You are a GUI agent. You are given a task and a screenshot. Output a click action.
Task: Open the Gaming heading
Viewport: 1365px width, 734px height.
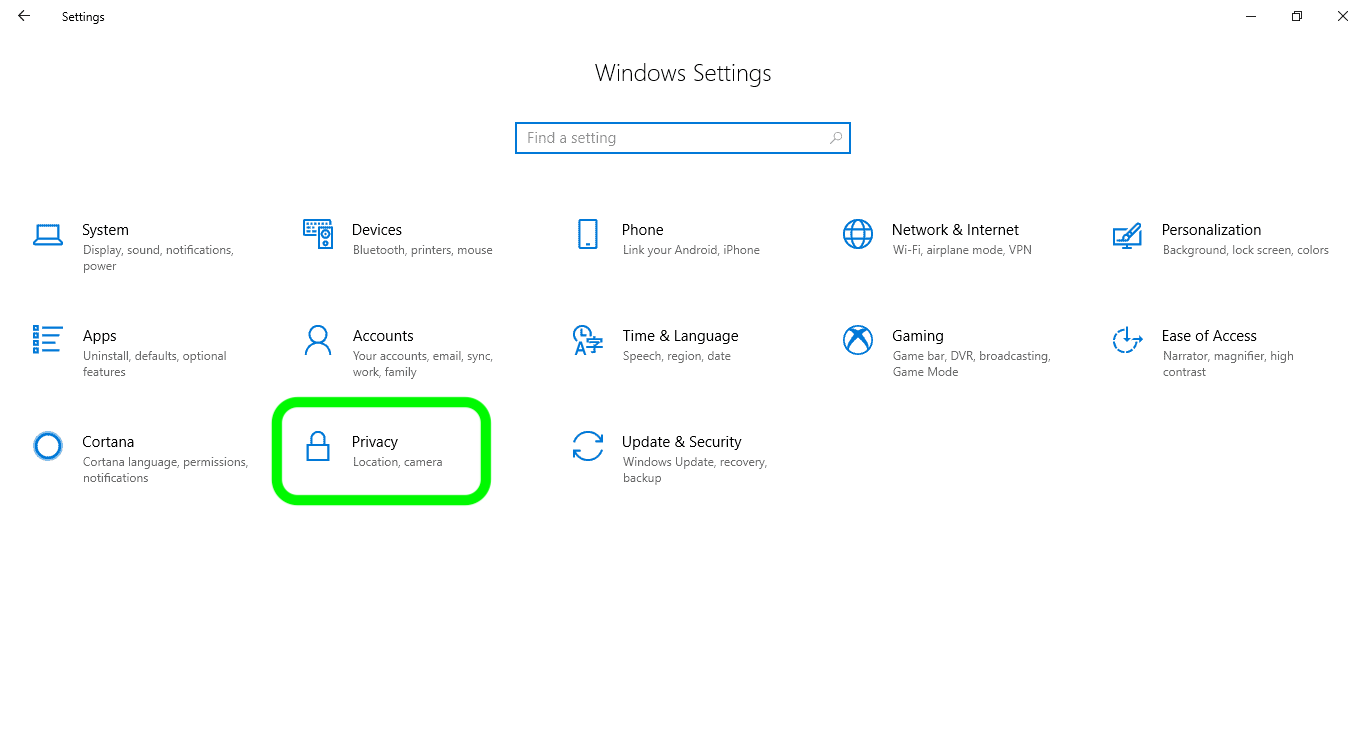(918, 336)
